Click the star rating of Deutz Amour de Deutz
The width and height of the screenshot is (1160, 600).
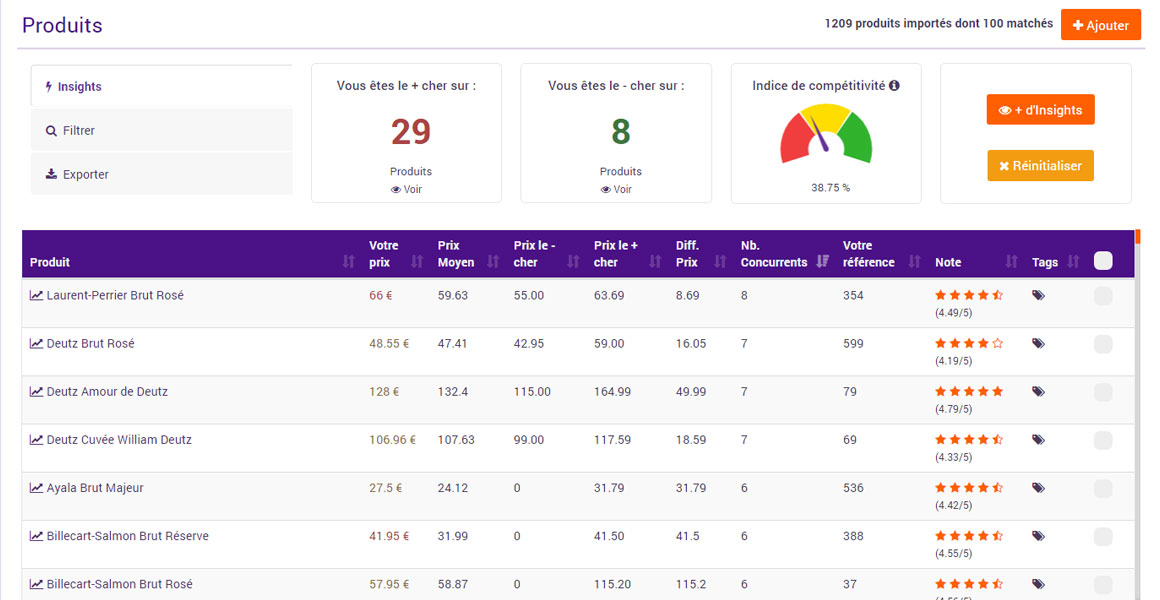click(x=969, y=391)
